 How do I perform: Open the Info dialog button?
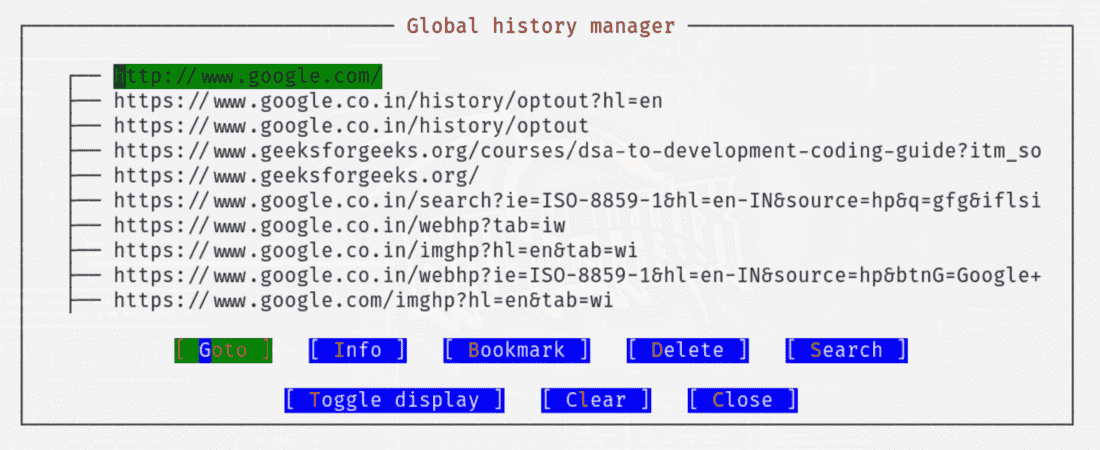coord(358,350)
